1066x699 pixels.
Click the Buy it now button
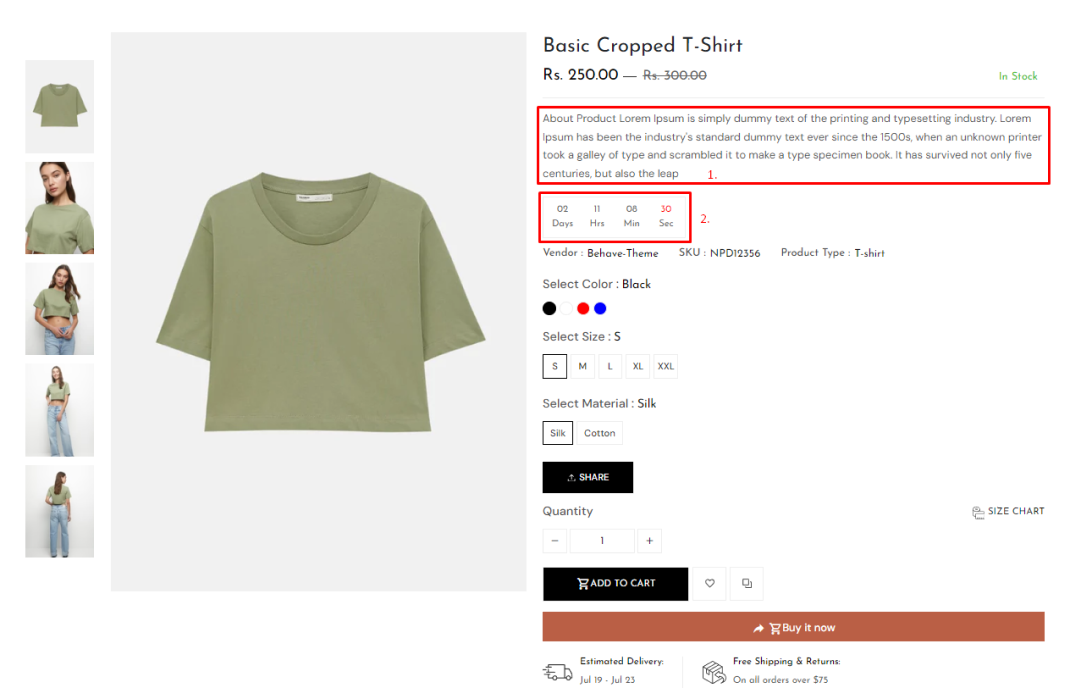(793, 627)
